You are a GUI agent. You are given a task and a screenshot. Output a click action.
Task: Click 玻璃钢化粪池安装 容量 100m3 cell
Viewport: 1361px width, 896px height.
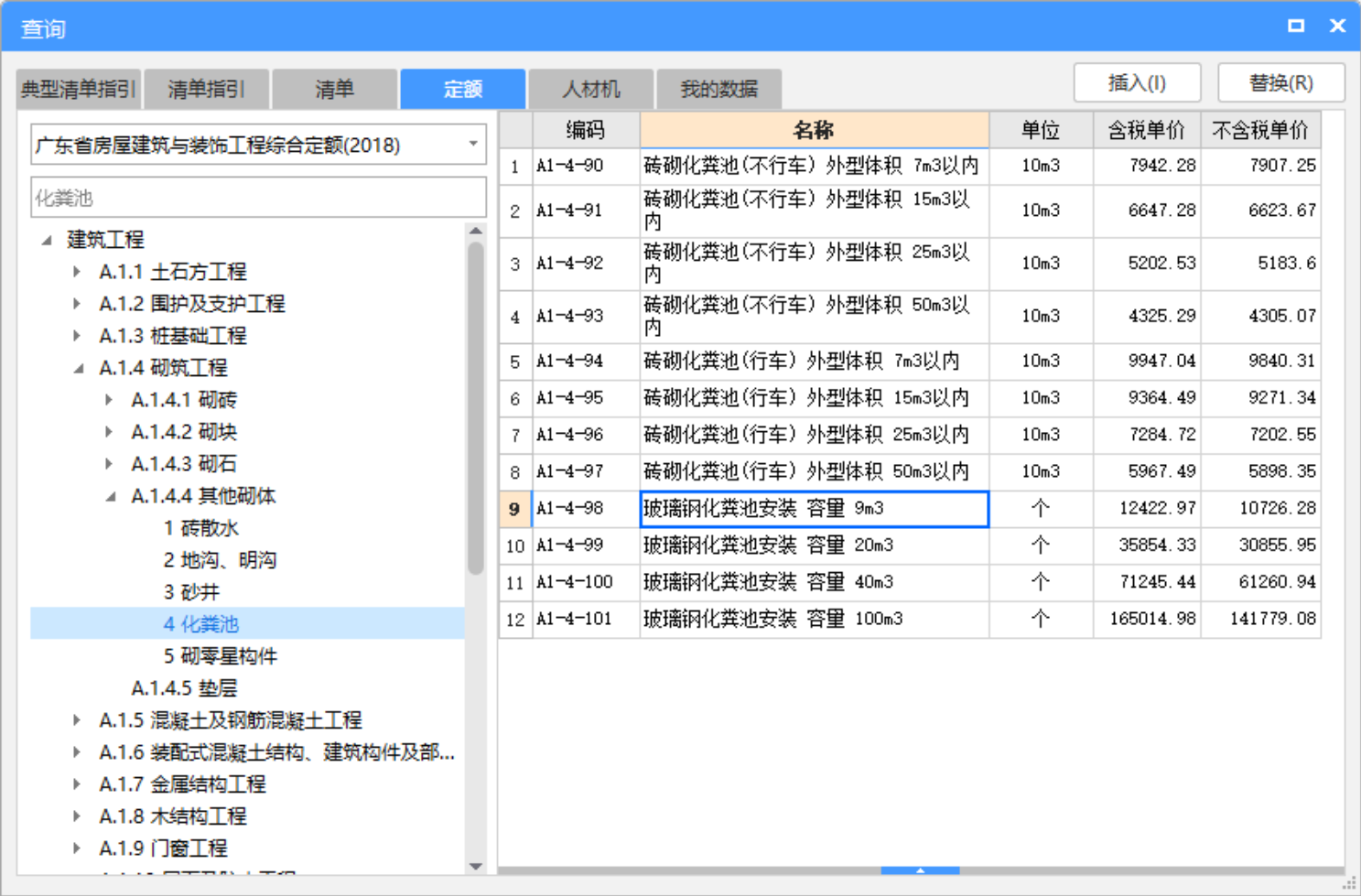(815, 619)
